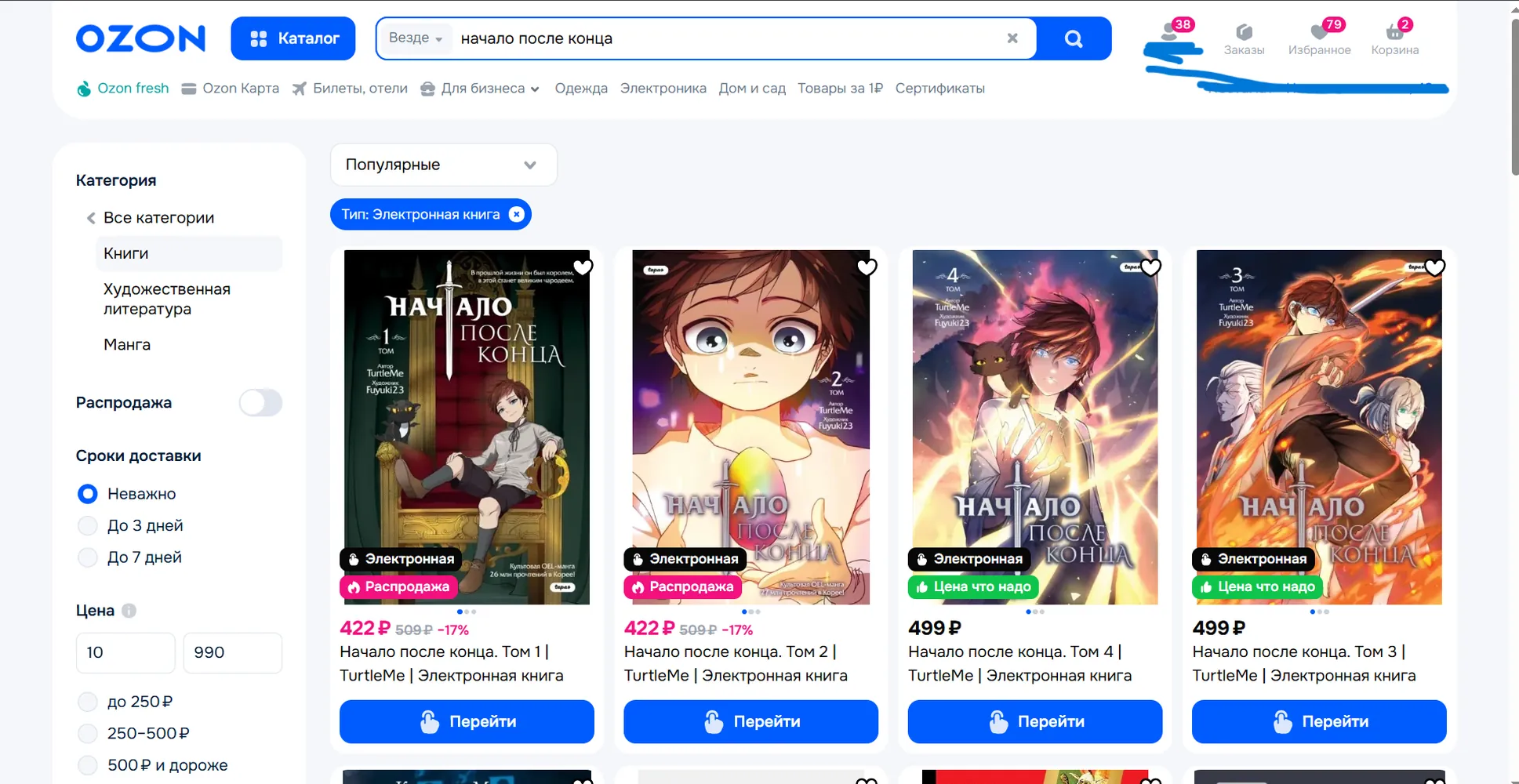
Task: Open the Favorites (Избранное) heart icon
Action: tap(1320, 39)
